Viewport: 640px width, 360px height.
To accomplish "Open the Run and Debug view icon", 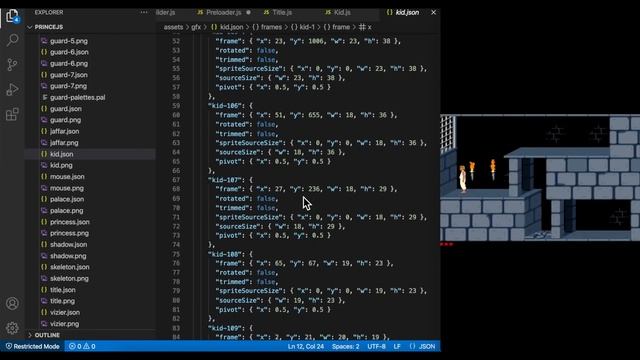I will click(12, 89).
